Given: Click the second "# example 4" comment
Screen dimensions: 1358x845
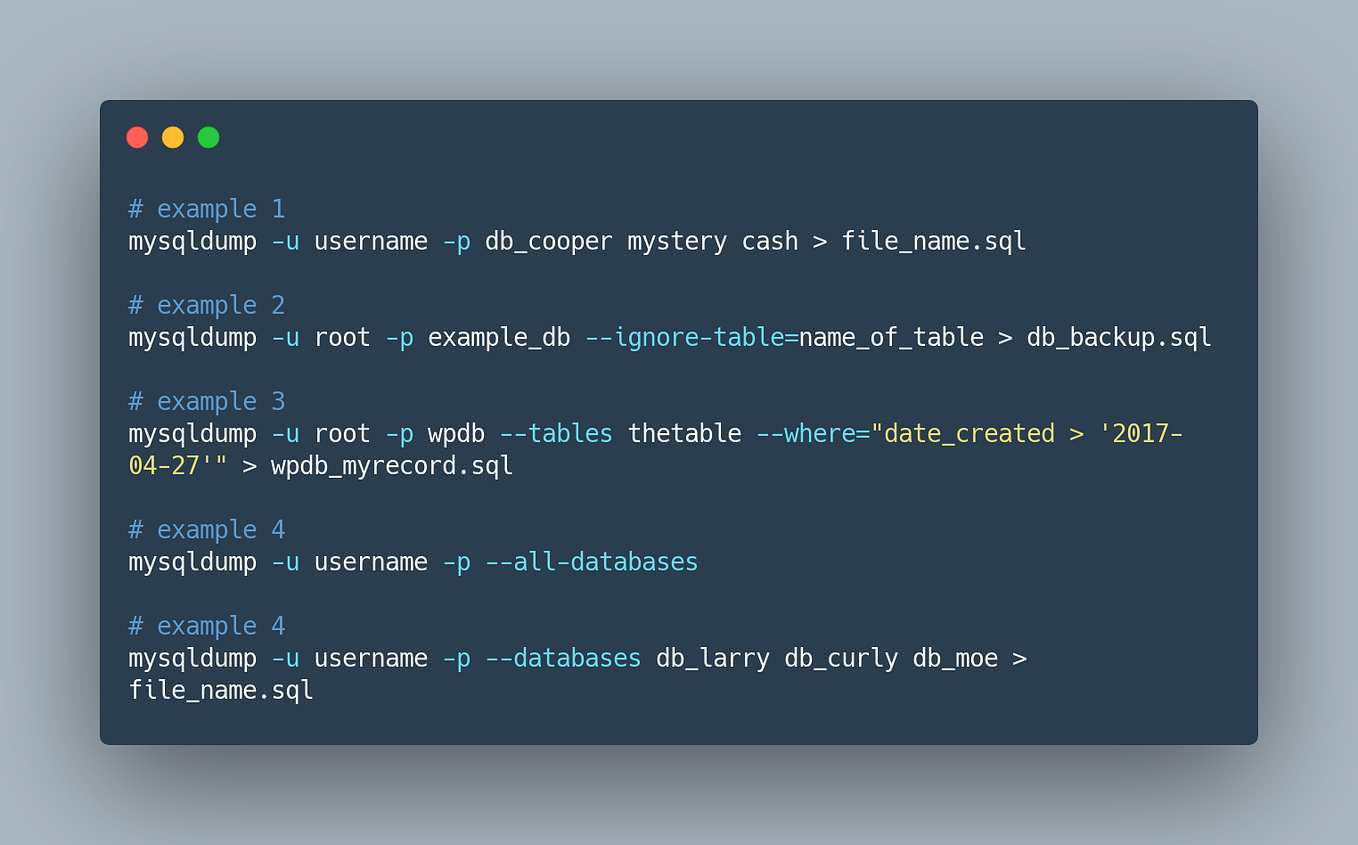Looking at the screenshot, I should point(206,625).
